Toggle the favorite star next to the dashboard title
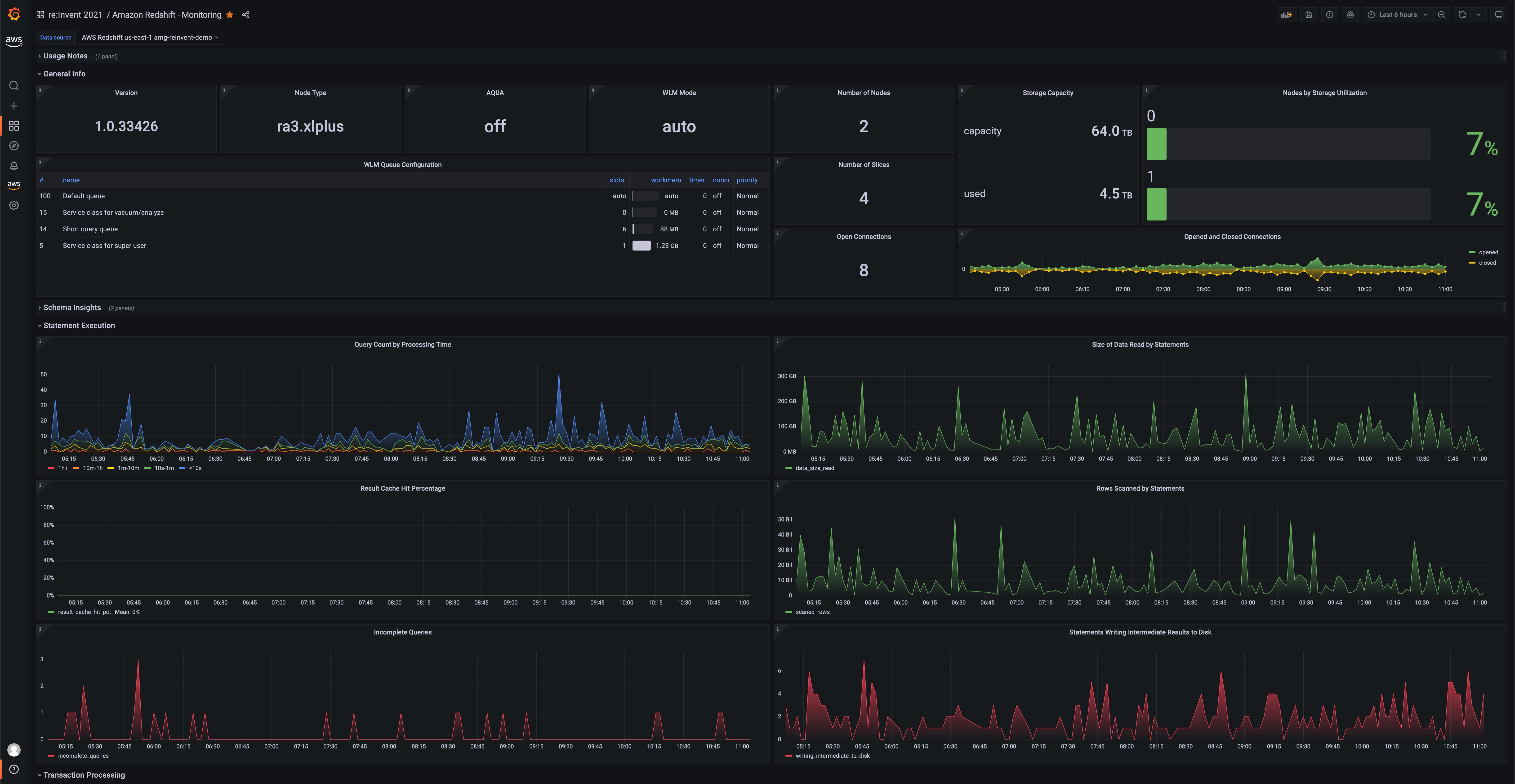 (x=229, y=15)
